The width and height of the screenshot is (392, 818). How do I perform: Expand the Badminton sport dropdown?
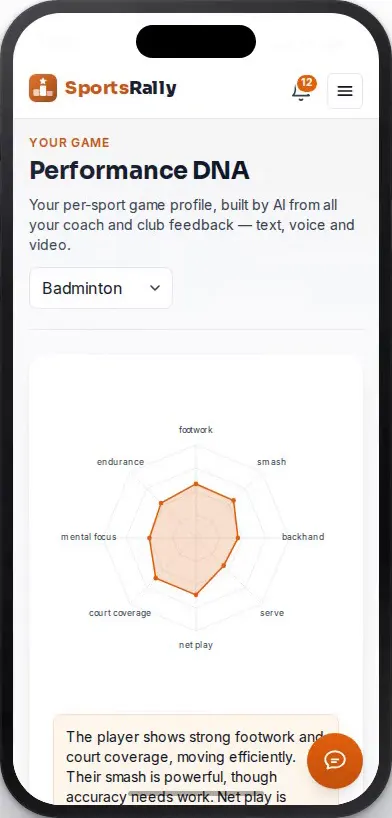point(101,288)
